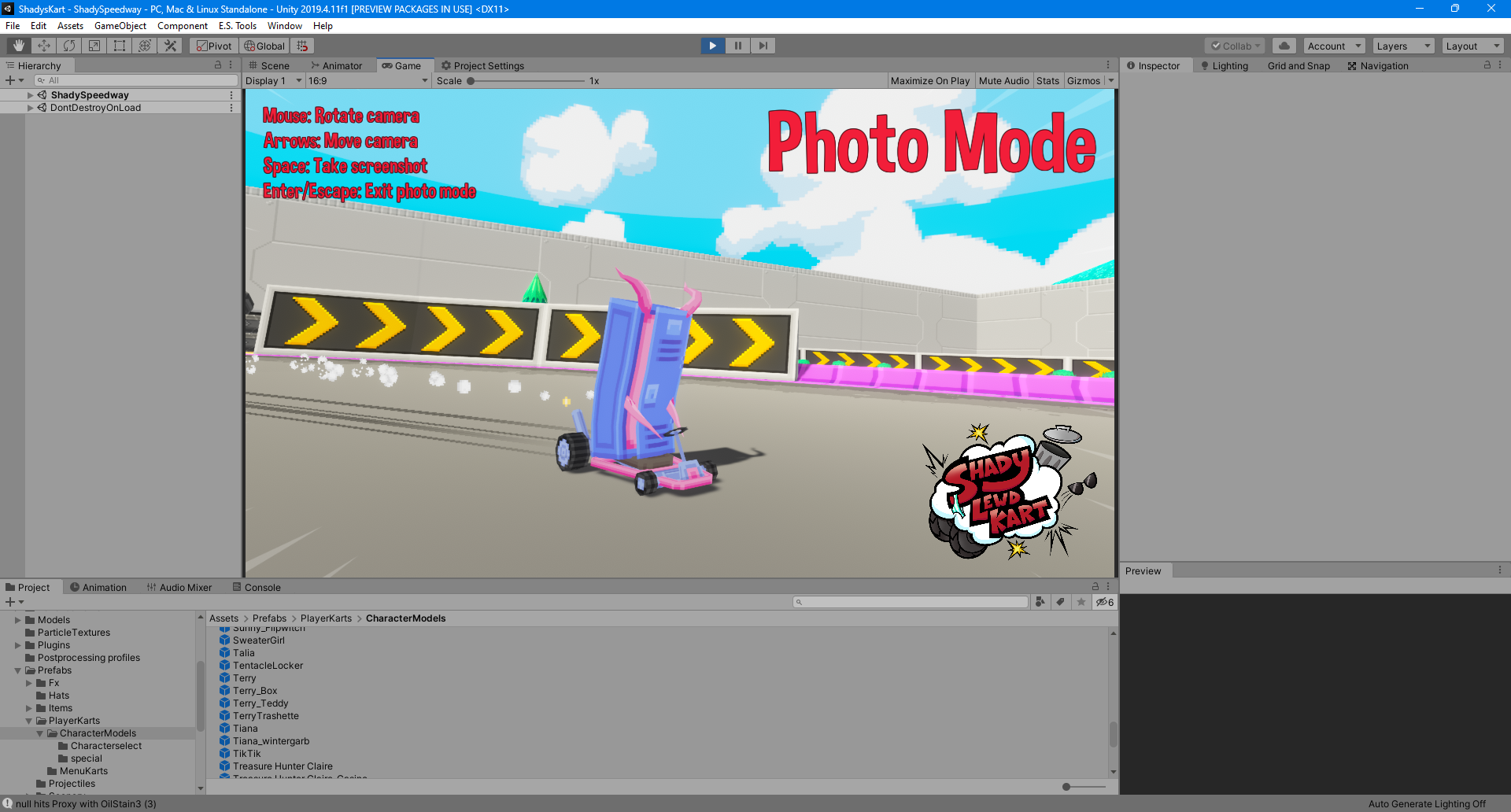Open the Project panel options menu
The image size is (1511, 812).
1108,587
